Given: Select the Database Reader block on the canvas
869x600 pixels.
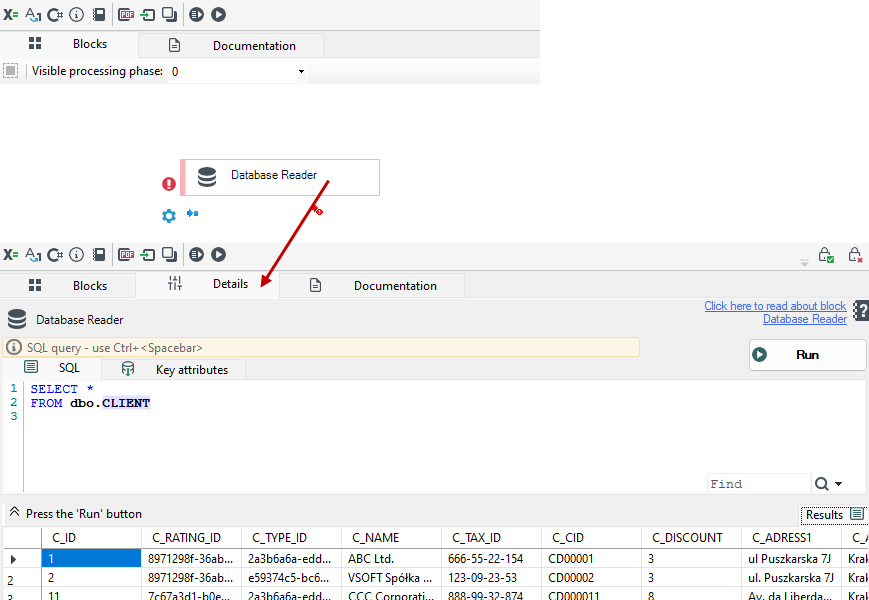Looking at the screenshot, I should pyautogui.click(x=280, y=177).
